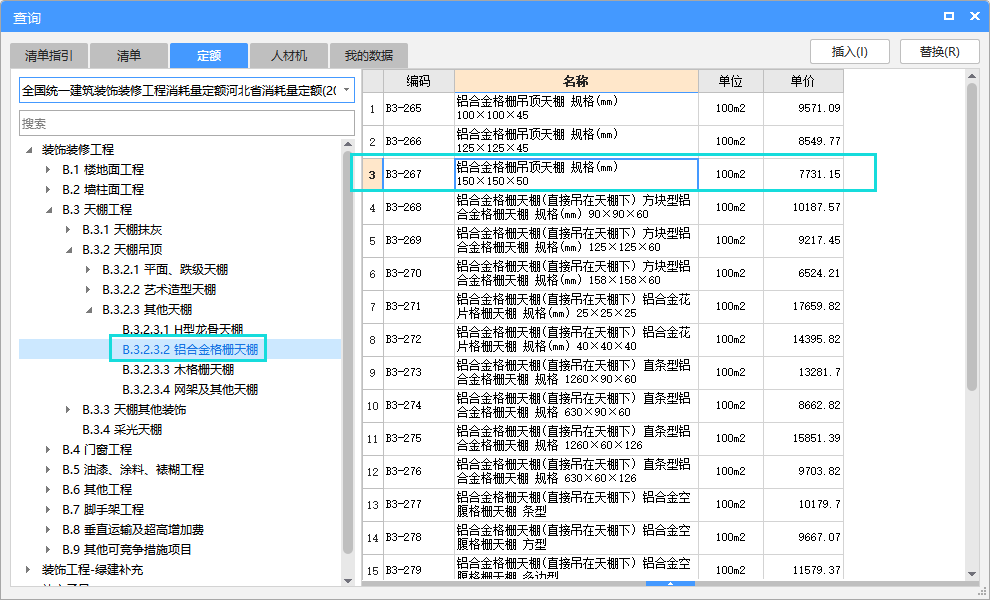Expand B.5 油漆、涂料、裱糊工程 node

49,470
